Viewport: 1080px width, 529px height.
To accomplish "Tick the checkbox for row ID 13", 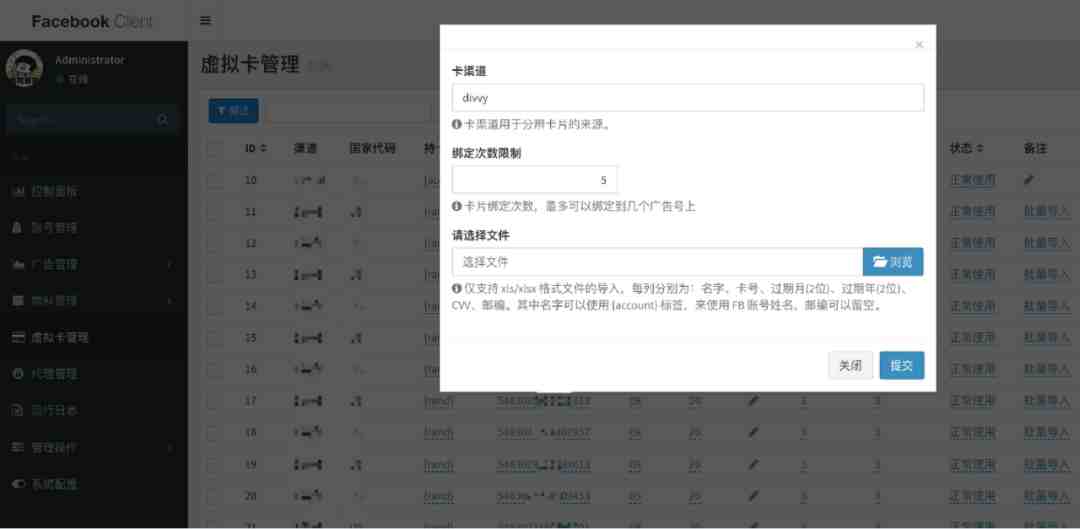I will [215, 275].
